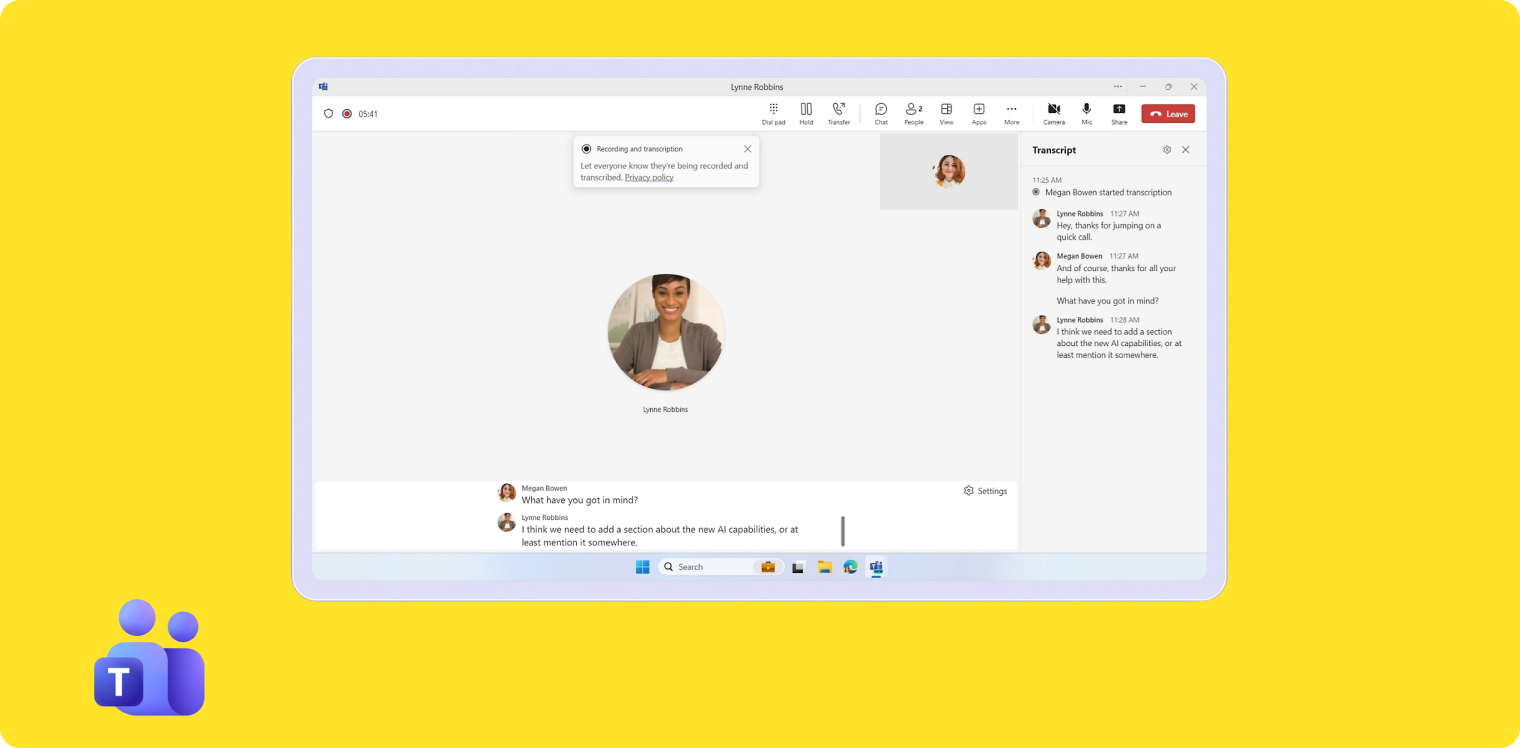Viewport: 1520px width, 748px height.
Task: Click Teams logo in title bar
Action: [x=323, y=87]
